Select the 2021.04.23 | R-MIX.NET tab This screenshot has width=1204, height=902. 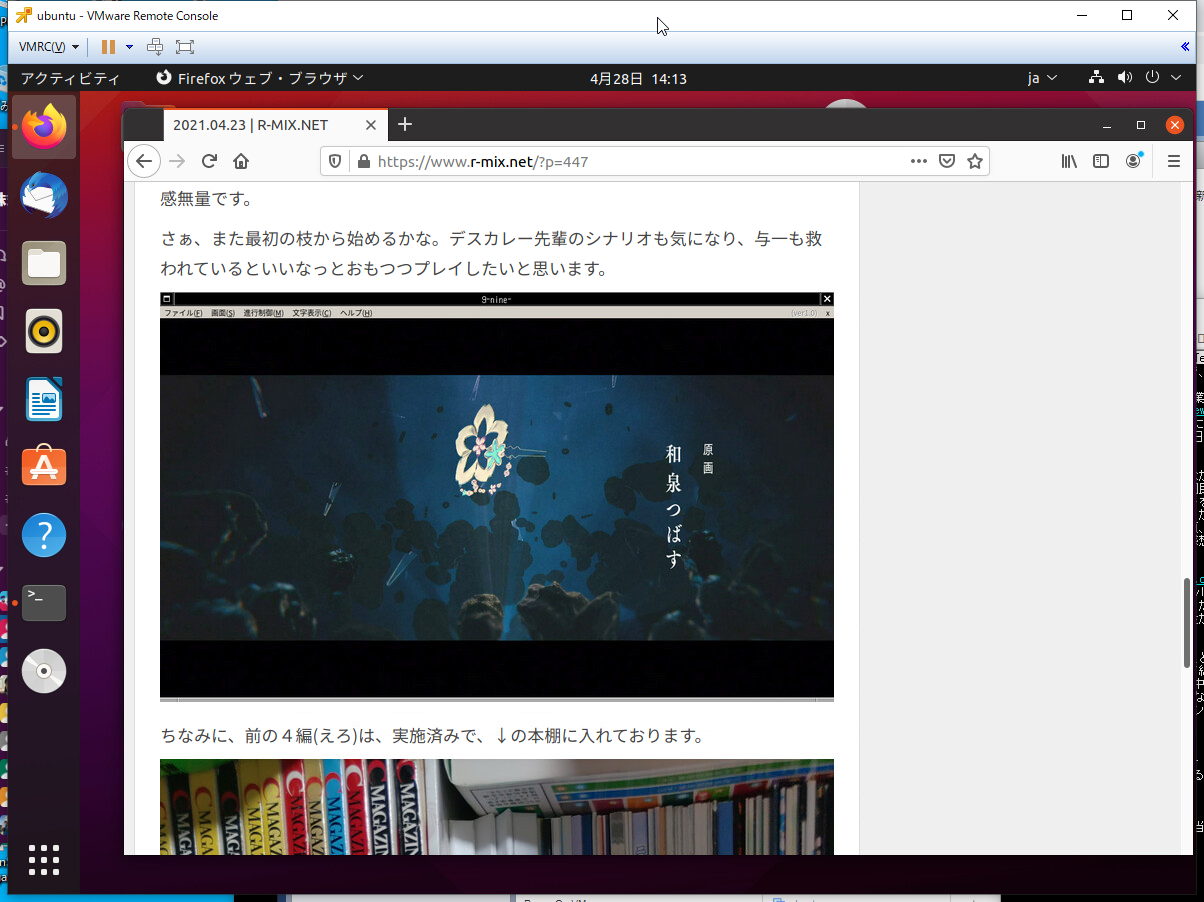[x=260, y=125]
